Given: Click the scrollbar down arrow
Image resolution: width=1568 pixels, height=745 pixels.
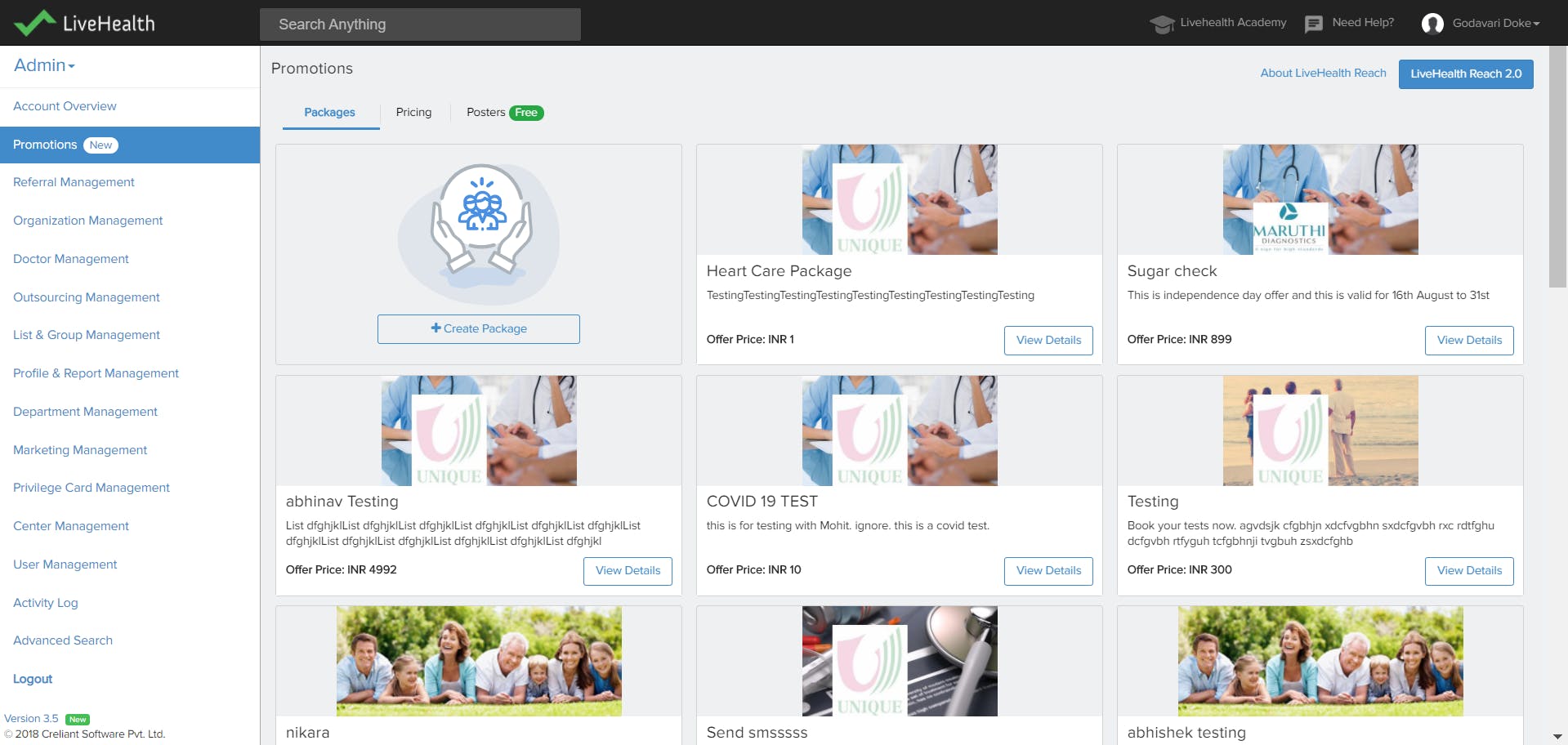Looking at the screenshot, I should [x=1558, y=736].
